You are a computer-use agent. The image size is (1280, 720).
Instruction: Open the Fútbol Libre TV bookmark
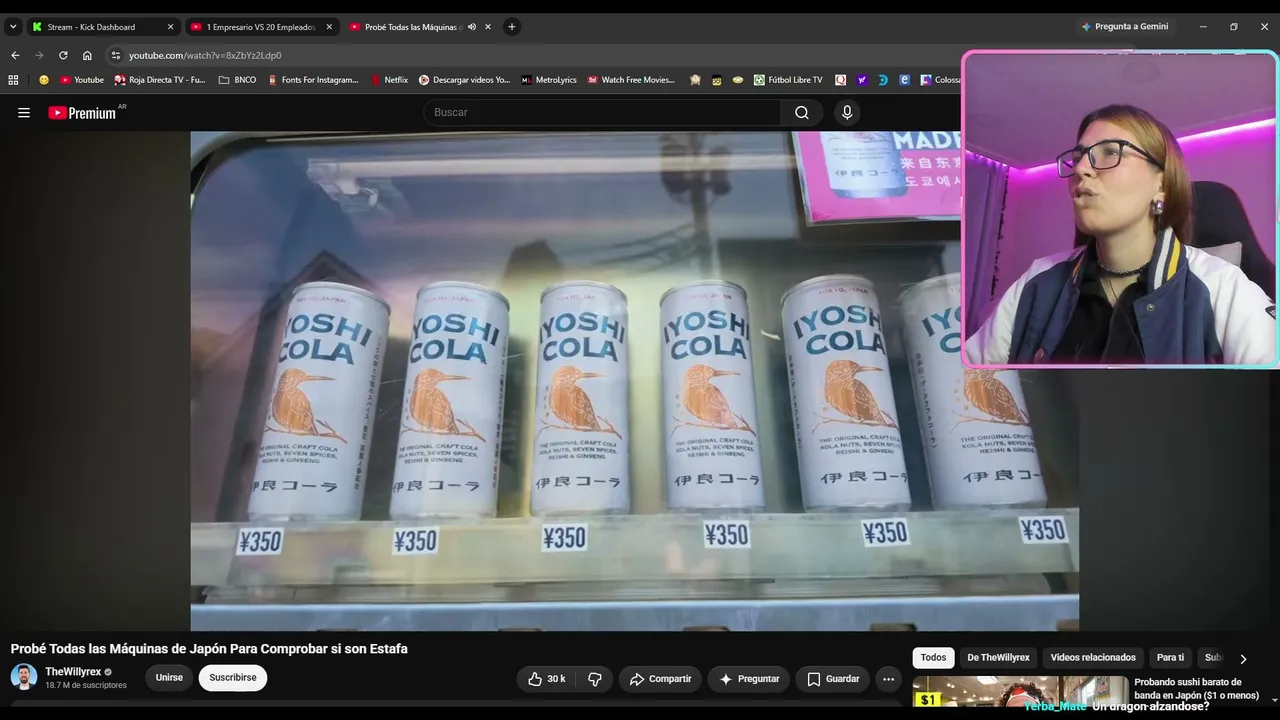coord(788,80)
